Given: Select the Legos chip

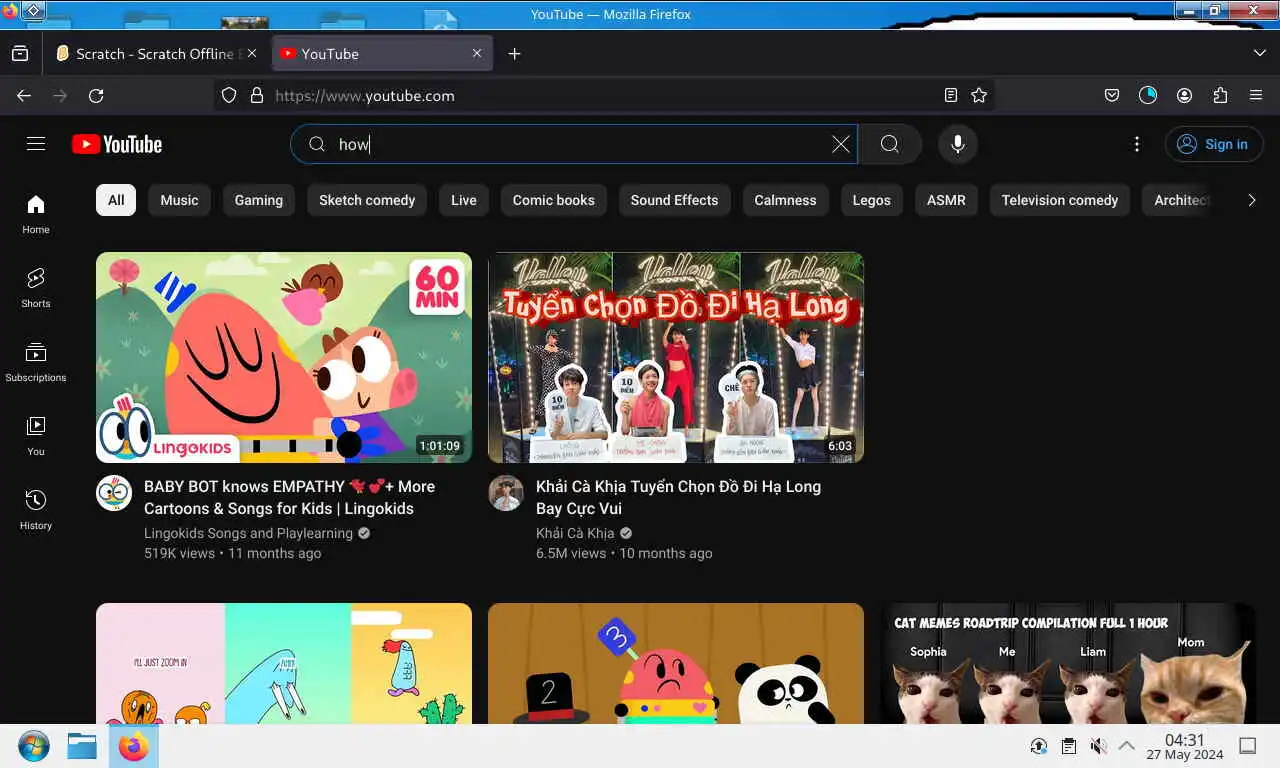Looking at the screenshot, I should click(872, 200).
